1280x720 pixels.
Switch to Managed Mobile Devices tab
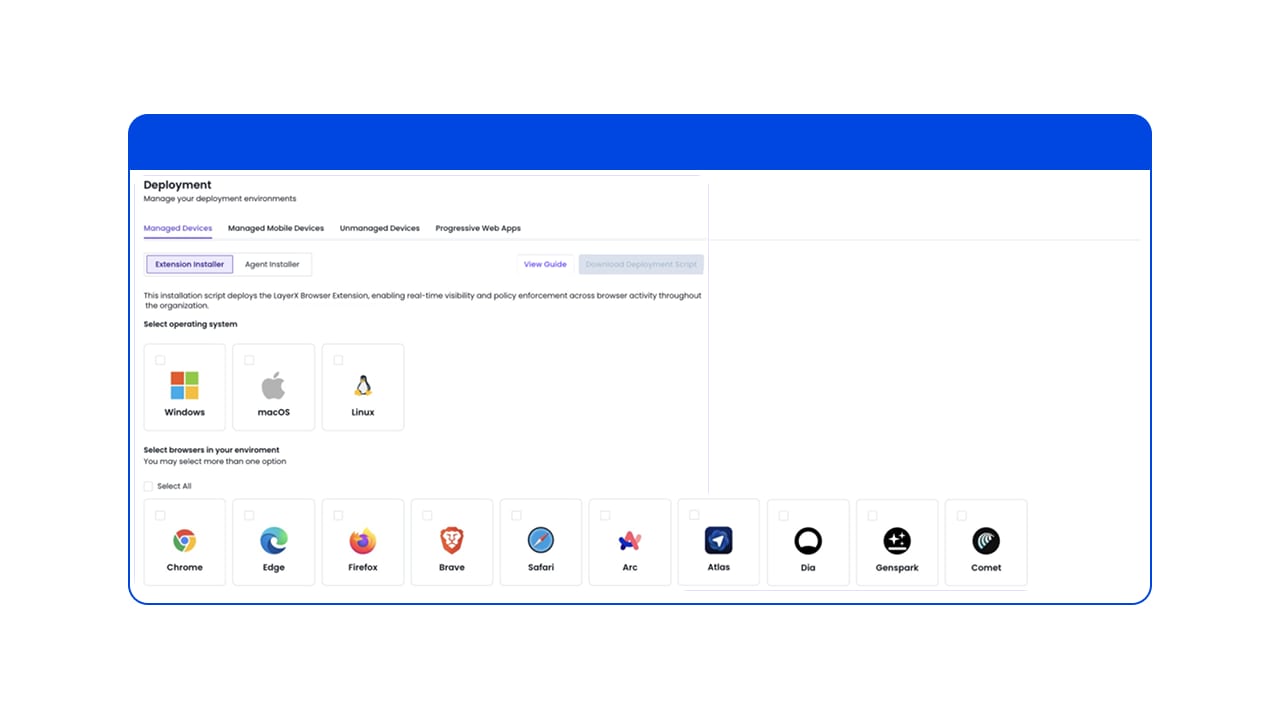[276, 228]
